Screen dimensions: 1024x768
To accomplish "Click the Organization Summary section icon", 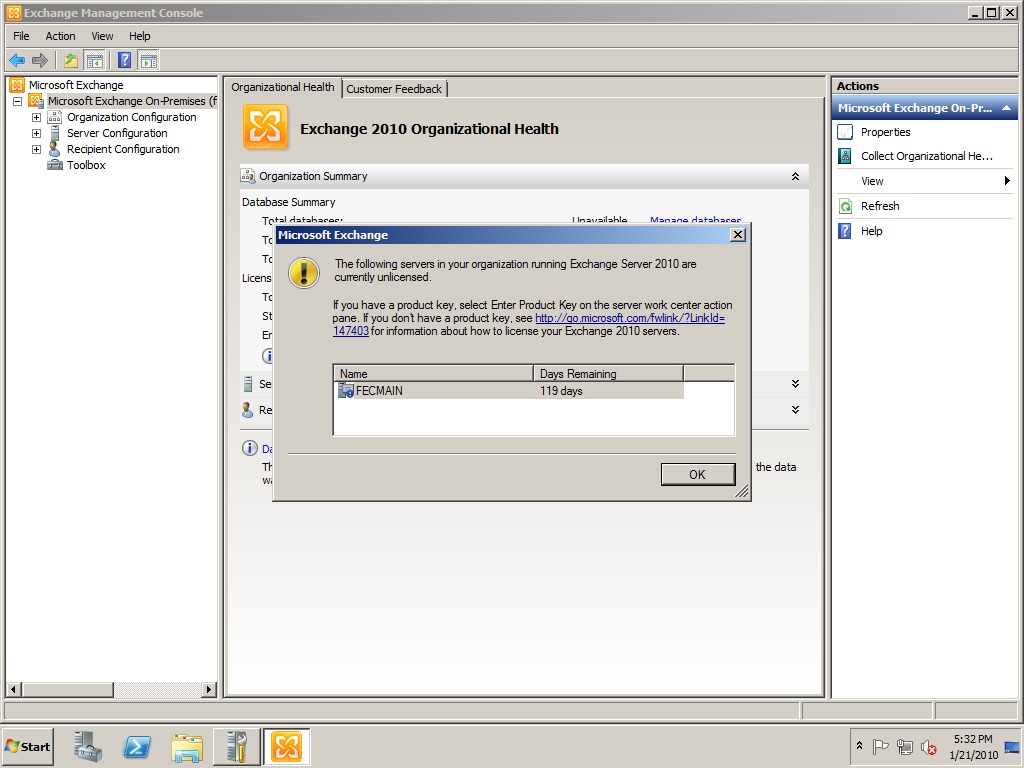I will click(248, 176).
